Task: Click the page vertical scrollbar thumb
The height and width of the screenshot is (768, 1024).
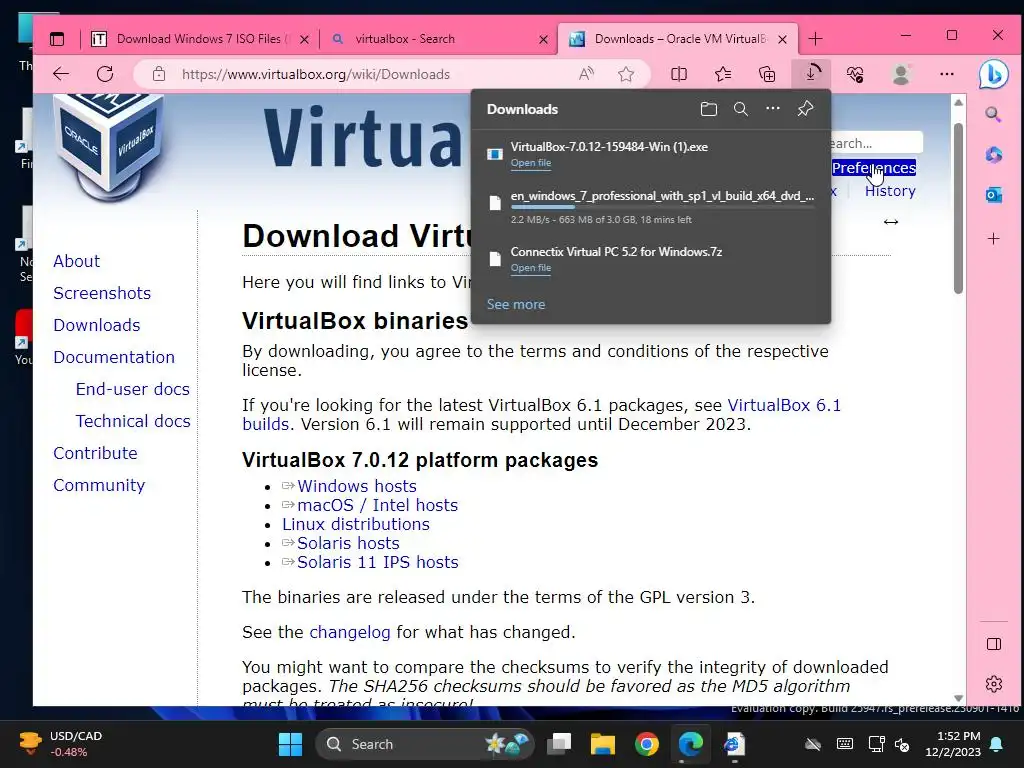Action: [958, 208]
